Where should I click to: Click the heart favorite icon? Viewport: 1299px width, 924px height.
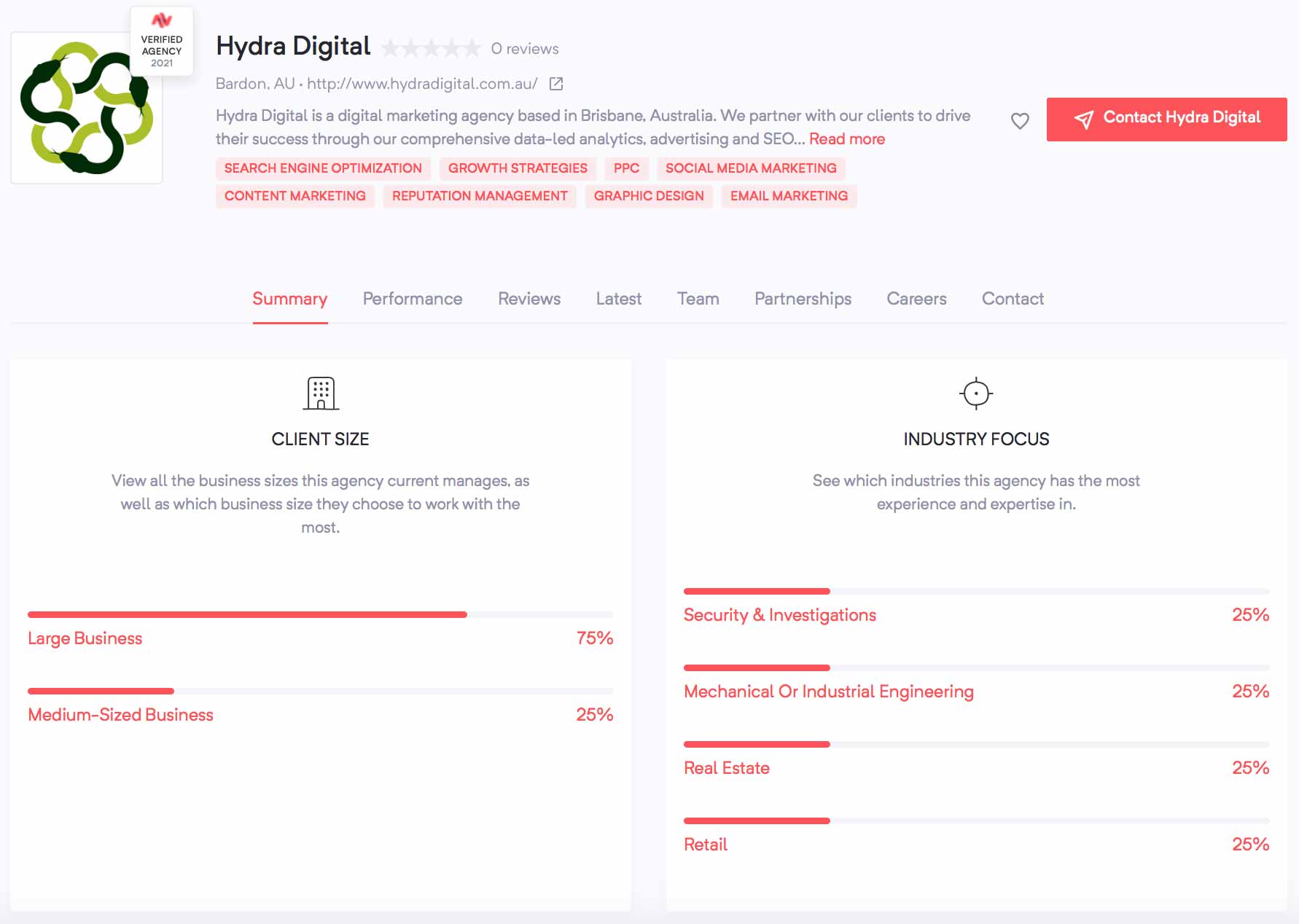click(1020, 121)
